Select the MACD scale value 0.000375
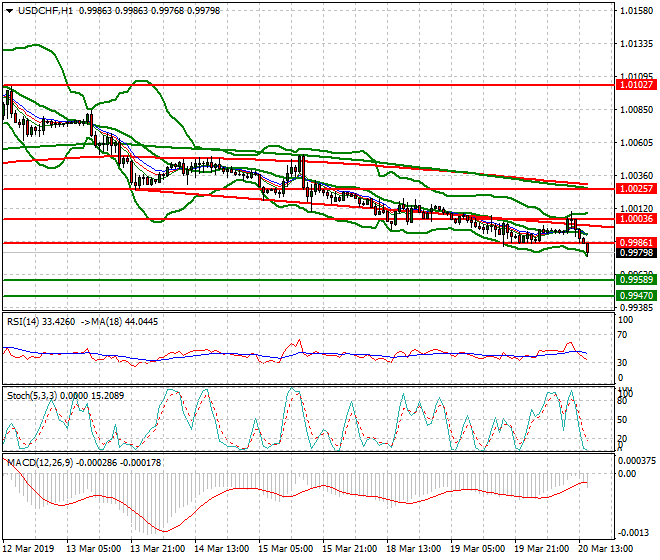 point(636,461)
